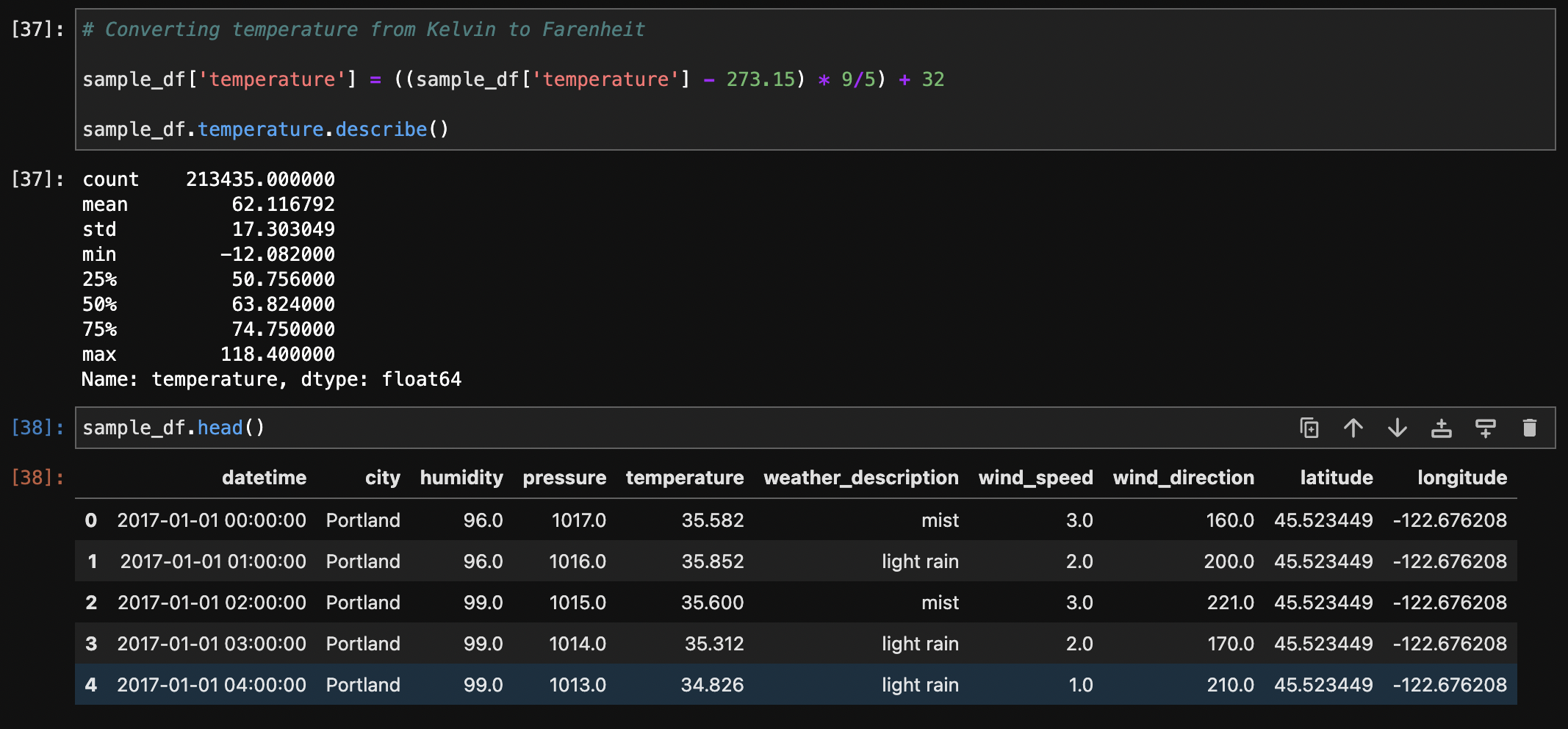Click the output prompt [38]: label
1568x729 pixels.
click(37, 478)
